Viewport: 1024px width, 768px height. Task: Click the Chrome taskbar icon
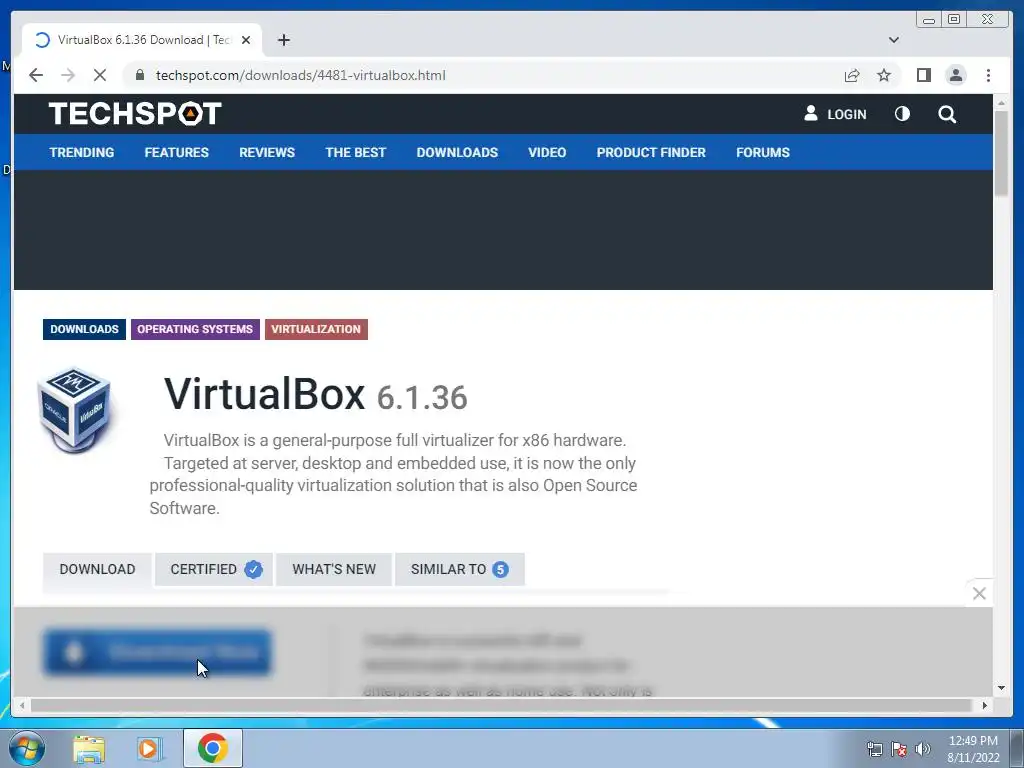coord(213,748)
